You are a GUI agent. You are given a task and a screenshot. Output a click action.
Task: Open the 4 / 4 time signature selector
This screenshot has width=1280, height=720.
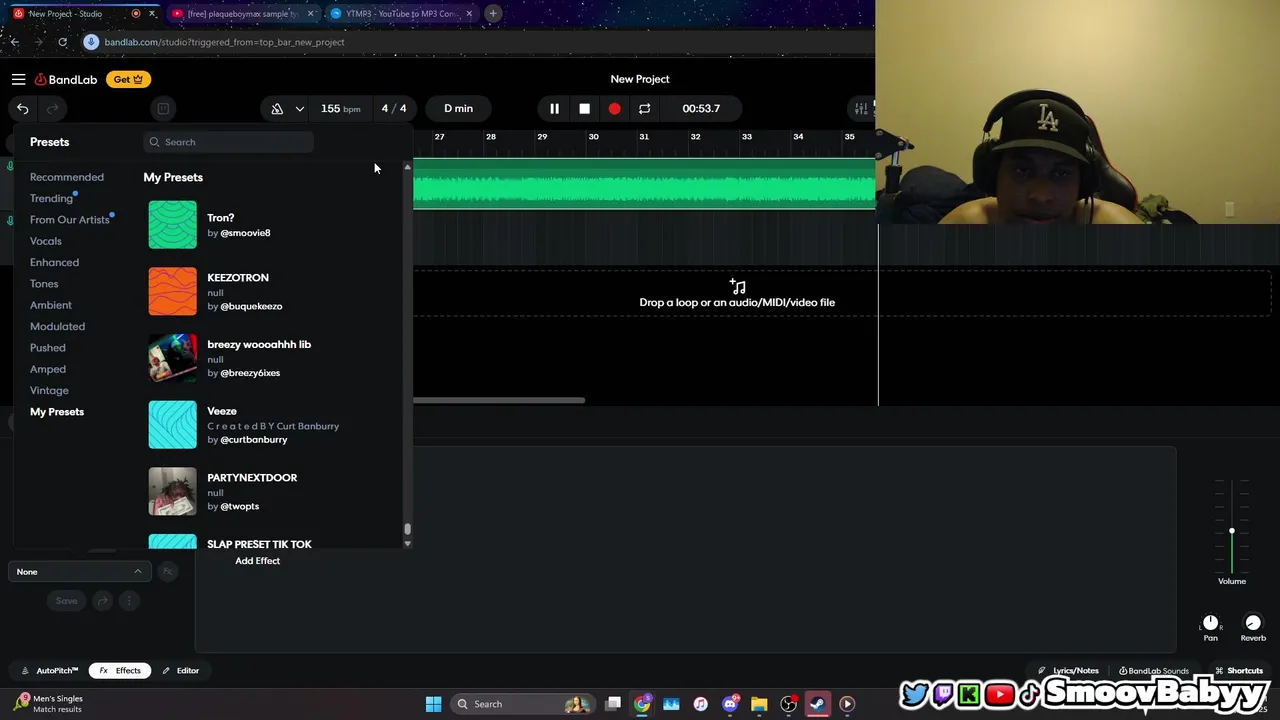click(393, 108)
